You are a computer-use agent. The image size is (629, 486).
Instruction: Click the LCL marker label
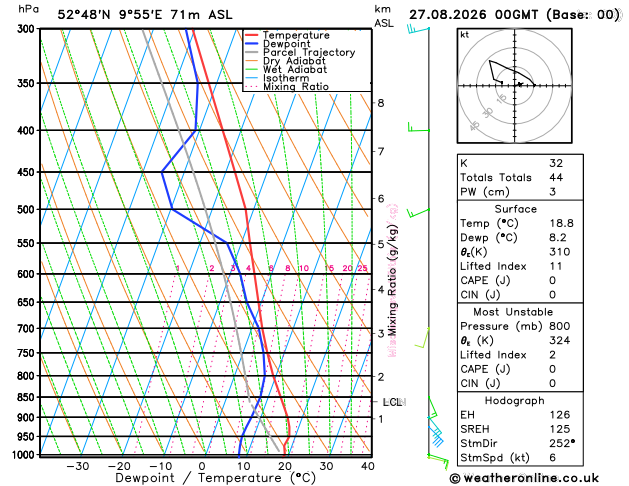(x=392, y=402)
